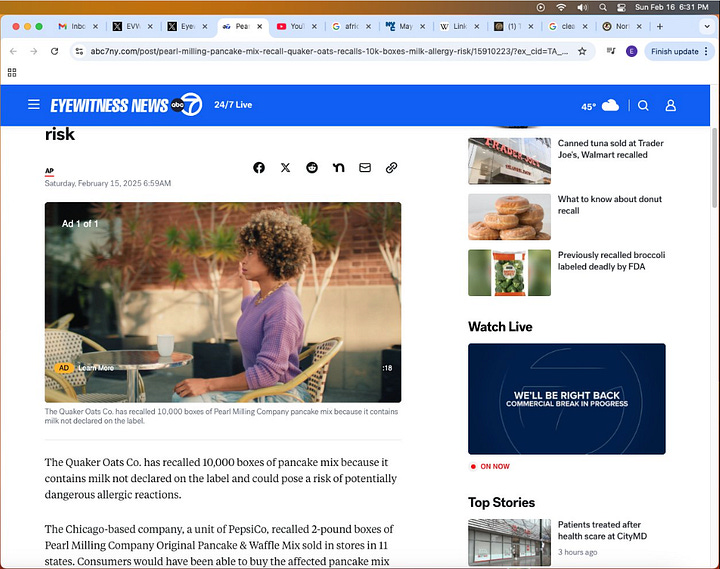Click the pancake mix recall video player

(223, 302)
